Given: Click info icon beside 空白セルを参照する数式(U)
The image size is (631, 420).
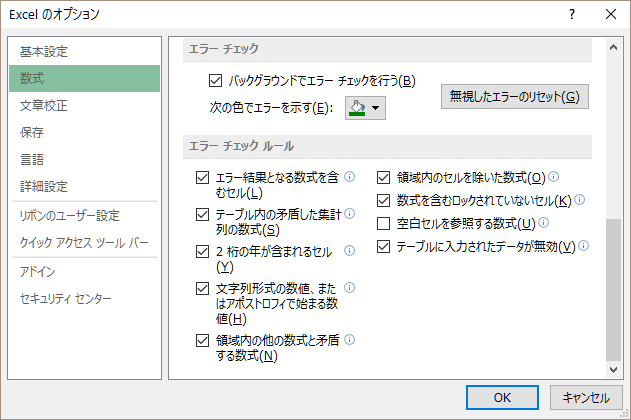Looking at the screenshot, I should (x=543, y=222).
